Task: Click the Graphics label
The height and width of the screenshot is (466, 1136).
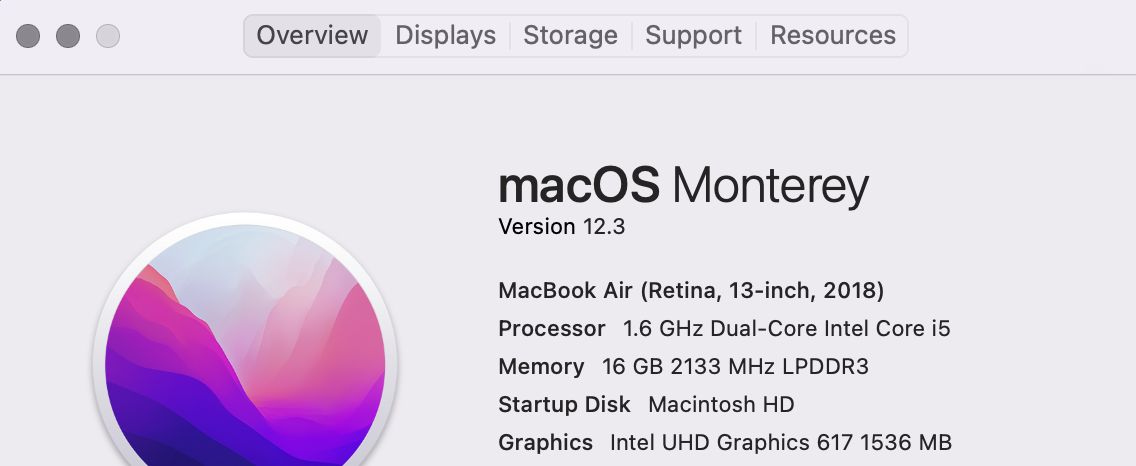Action: coord(546,442)
